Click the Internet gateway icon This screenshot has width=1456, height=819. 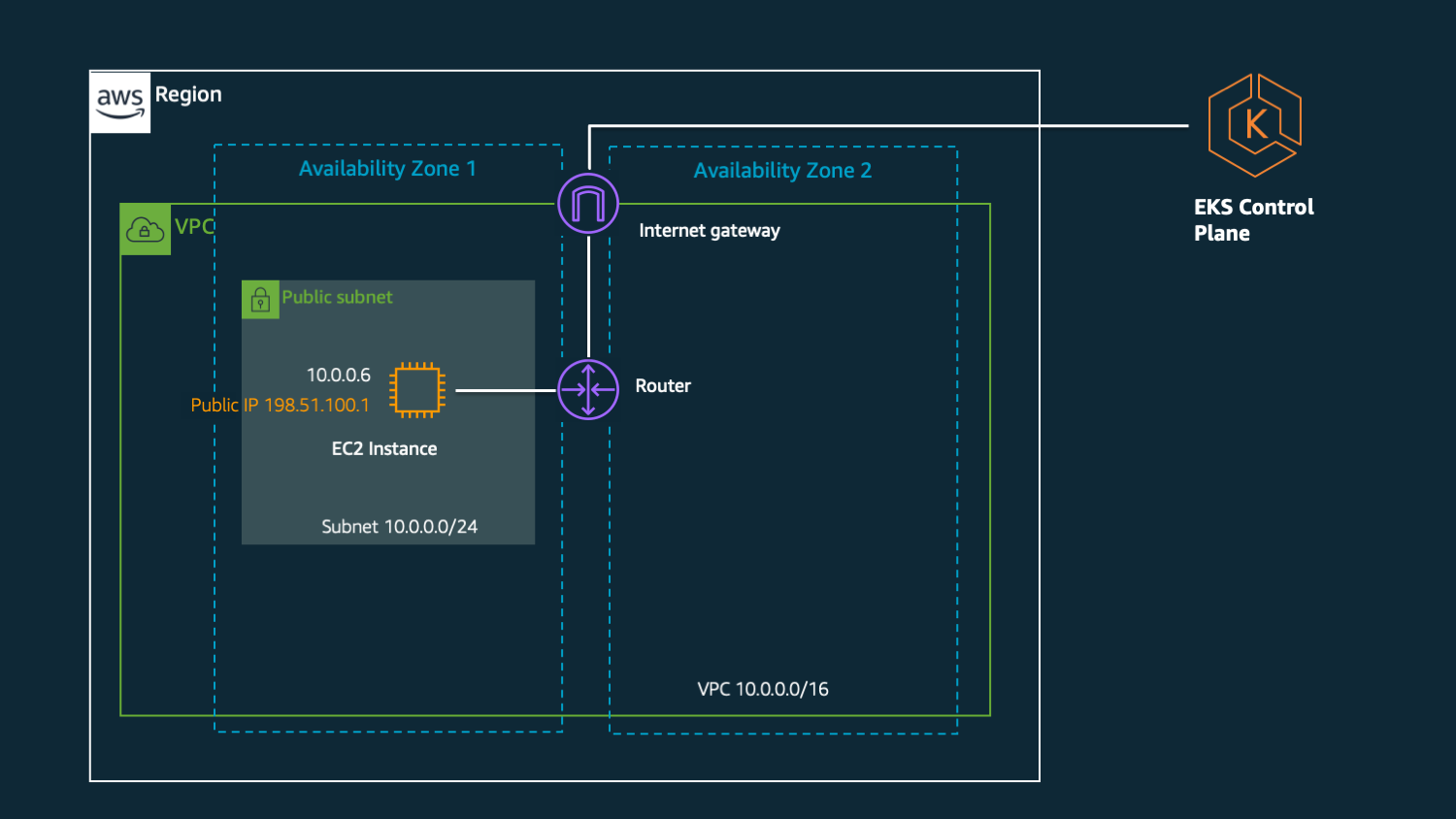coord(588,204)
